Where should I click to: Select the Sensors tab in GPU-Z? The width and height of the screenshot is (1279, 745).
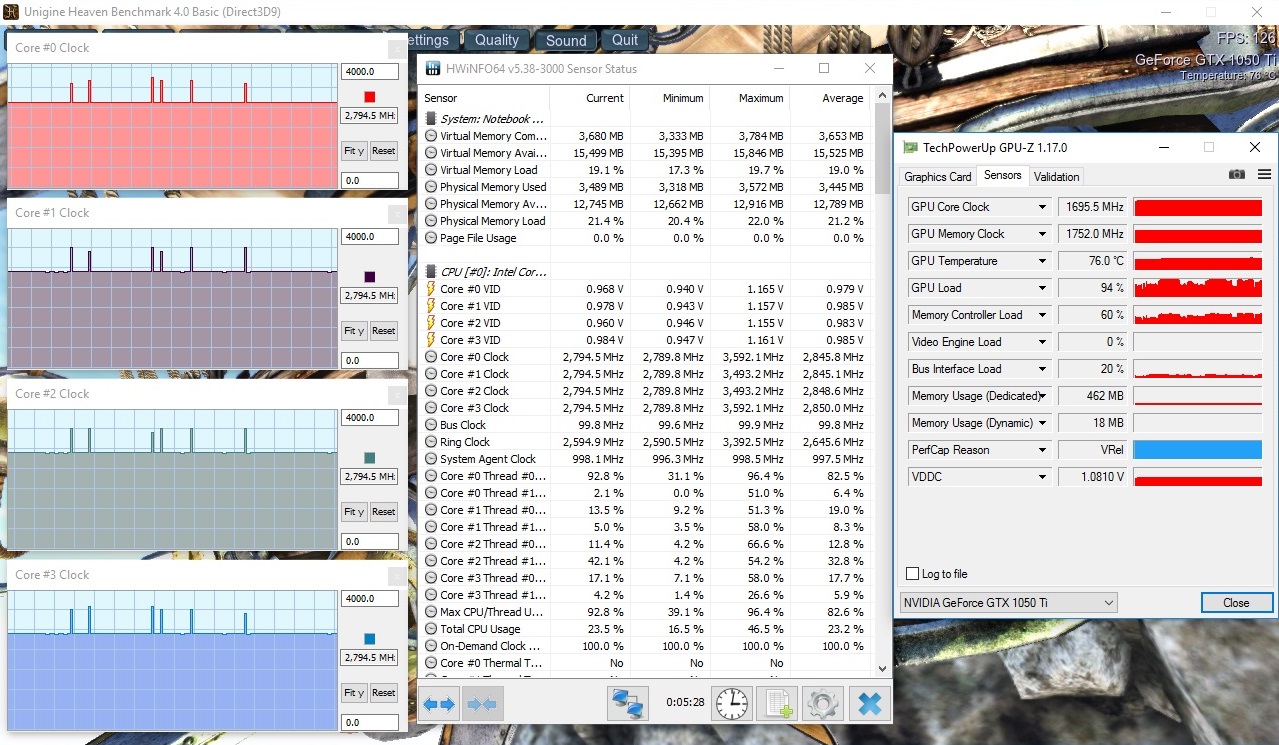point(1003,176)
